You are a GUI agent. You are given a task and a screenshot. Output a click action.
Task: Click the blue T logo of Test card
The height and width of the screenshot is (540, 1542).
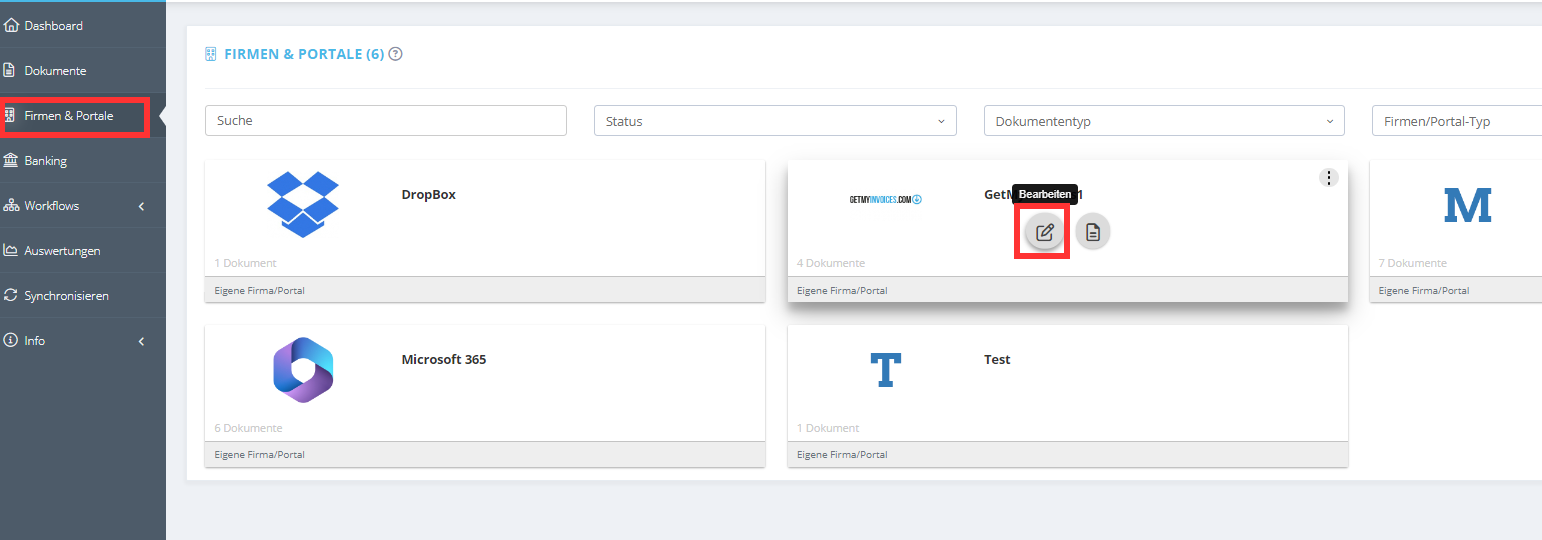click(x=885, y=370)
